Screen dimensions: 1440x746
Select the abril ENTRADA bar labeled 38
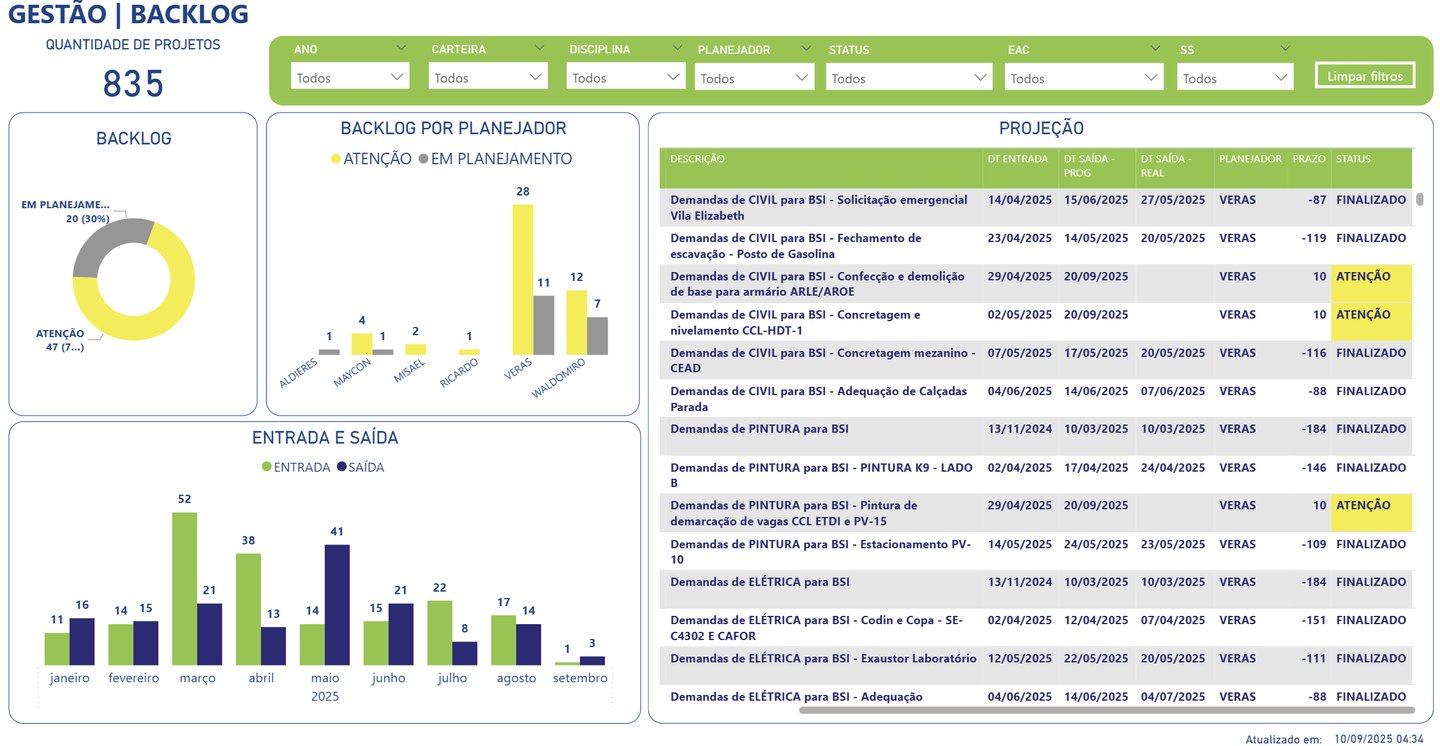click(x=248, y=609)
